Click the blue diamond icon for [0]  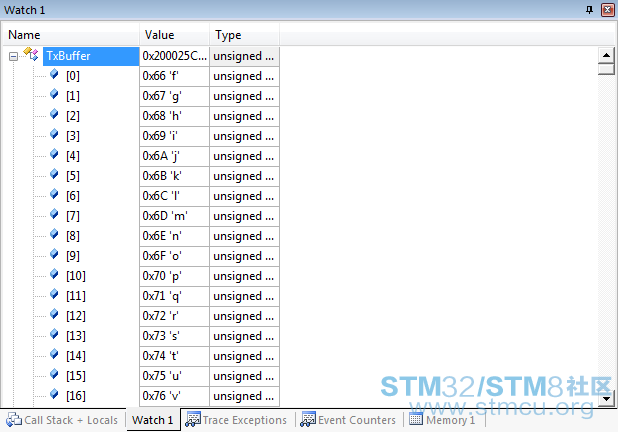click(x=54, y=74)
